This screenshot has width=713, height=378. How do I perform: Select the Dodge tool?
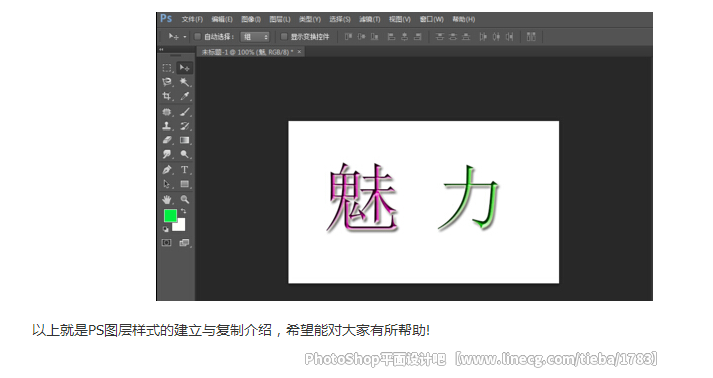184,154
